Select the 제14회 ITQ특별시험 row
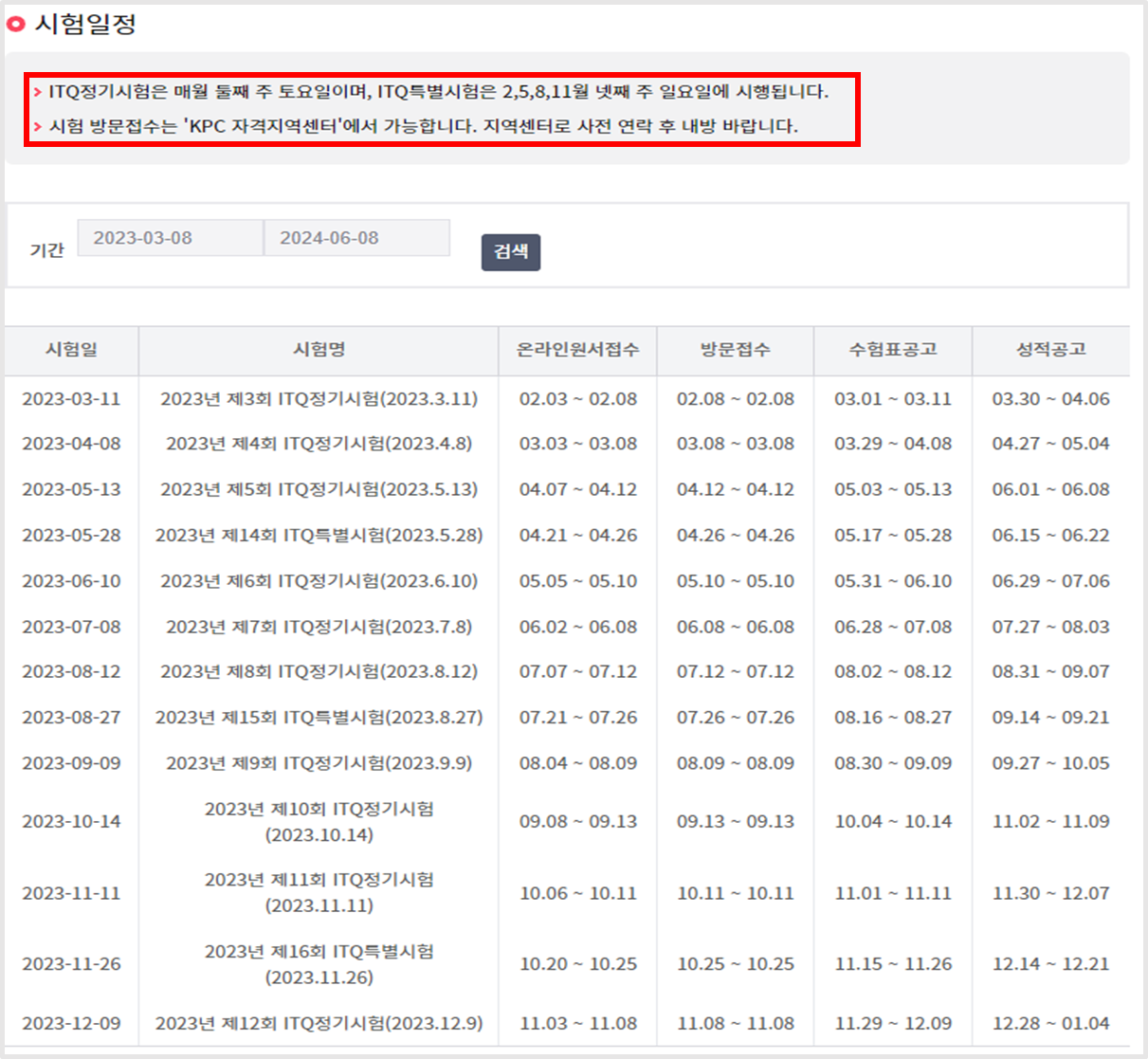Screen dimensions: 1148x1059 [319, 535]
